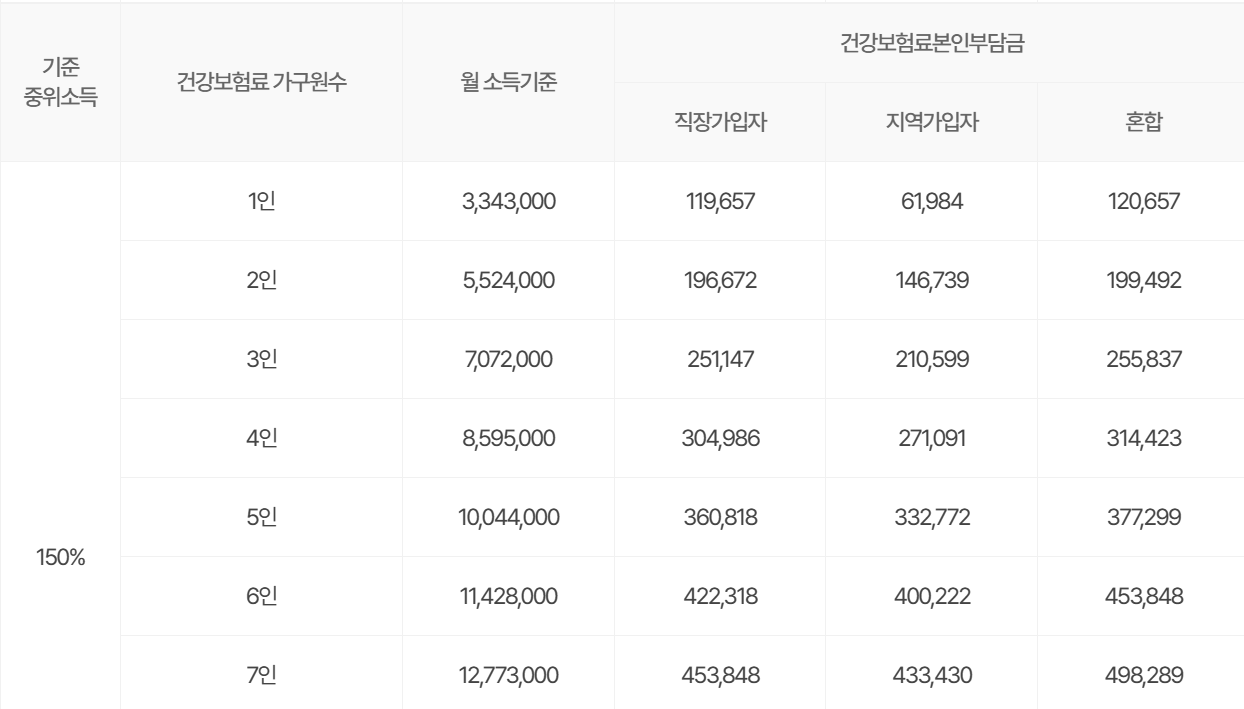Select the 6인 household row label

tap(262, 597)
